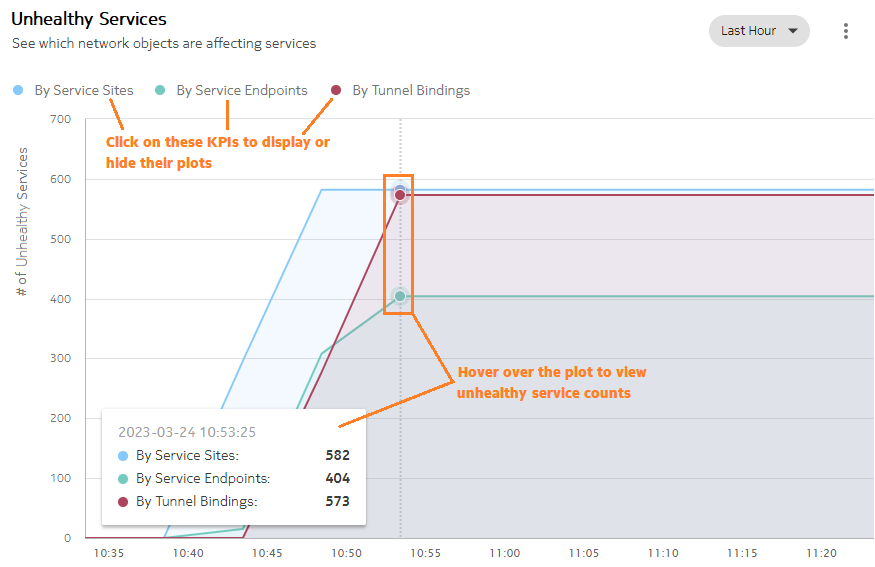The width and height of the screenshot is (875, 567).
Task: Click the 582 value in the tooltip
Action: (338, 455)
